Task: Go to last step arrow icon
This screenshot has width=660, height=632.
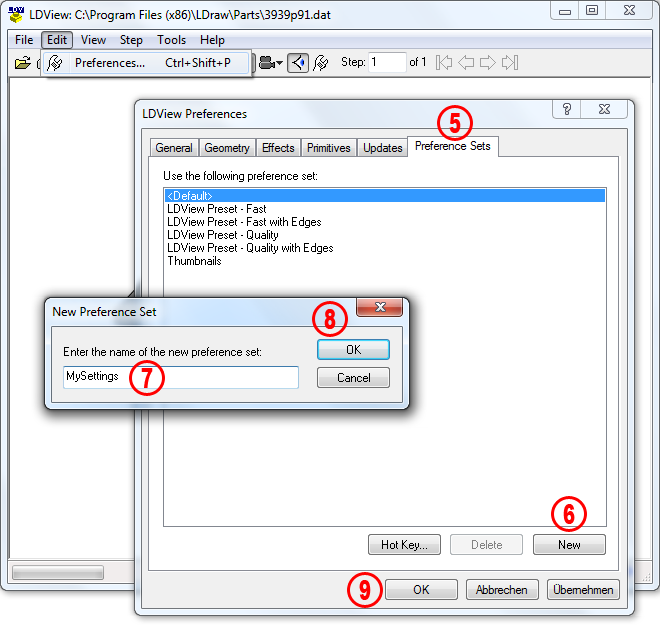Action: (x=510, y=63)
